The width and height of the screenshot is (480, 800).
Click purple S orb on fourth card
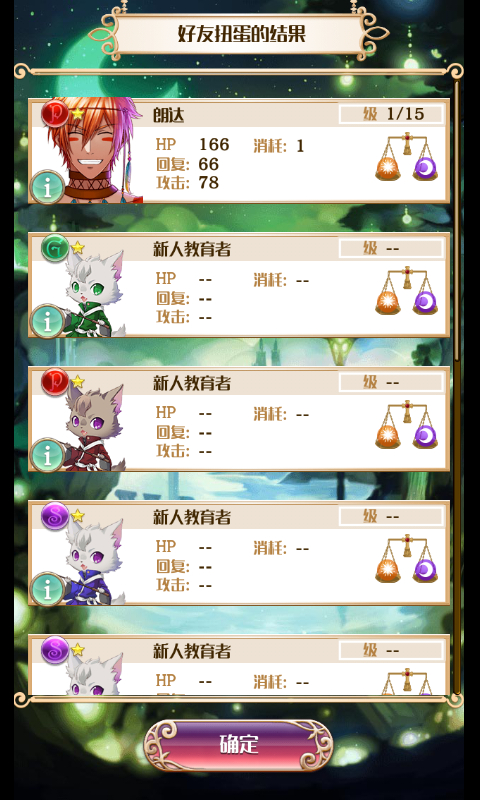[x=55, y=515]
